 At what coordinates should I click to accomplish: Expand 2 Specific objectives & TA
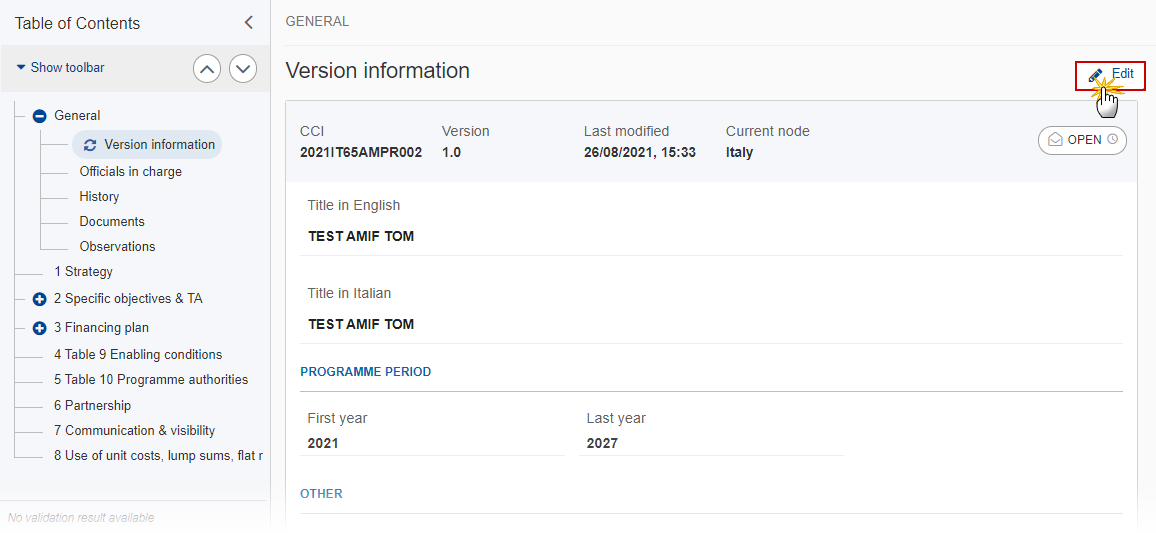point(40,299)
